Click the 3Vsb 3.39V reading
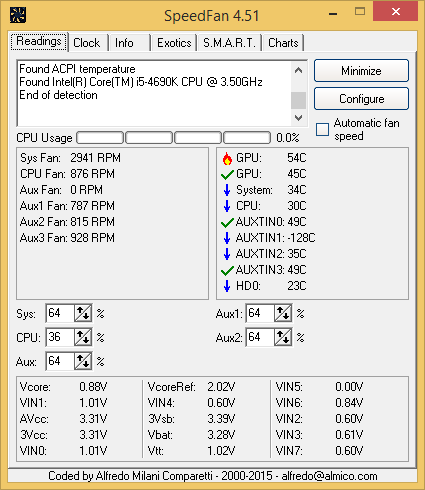 pos(191,419)
